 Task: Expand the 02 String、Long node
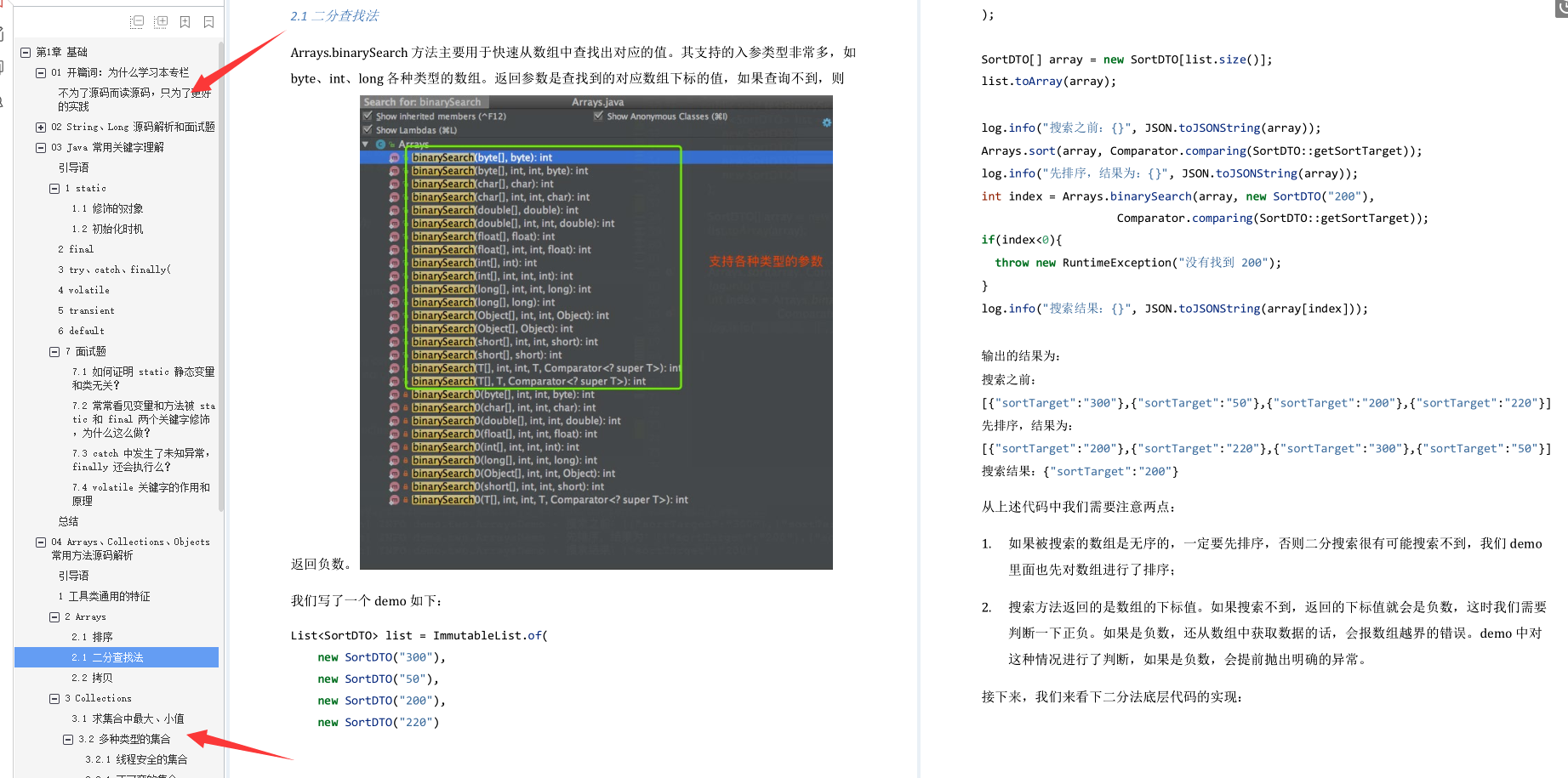tap(41, 128)
